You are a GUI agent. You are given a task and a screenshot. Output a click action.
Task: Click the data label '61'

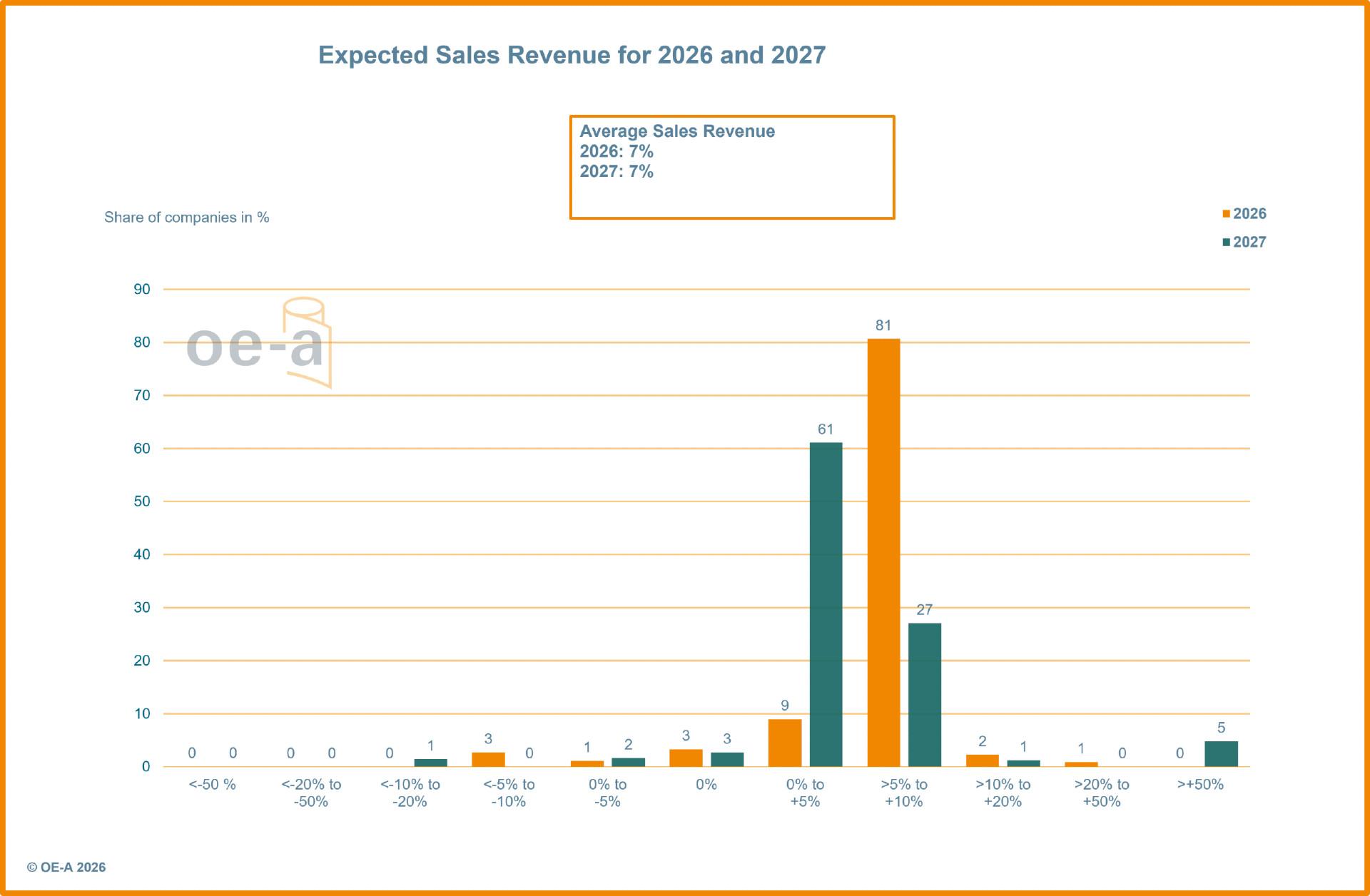[x=826, y=429]
